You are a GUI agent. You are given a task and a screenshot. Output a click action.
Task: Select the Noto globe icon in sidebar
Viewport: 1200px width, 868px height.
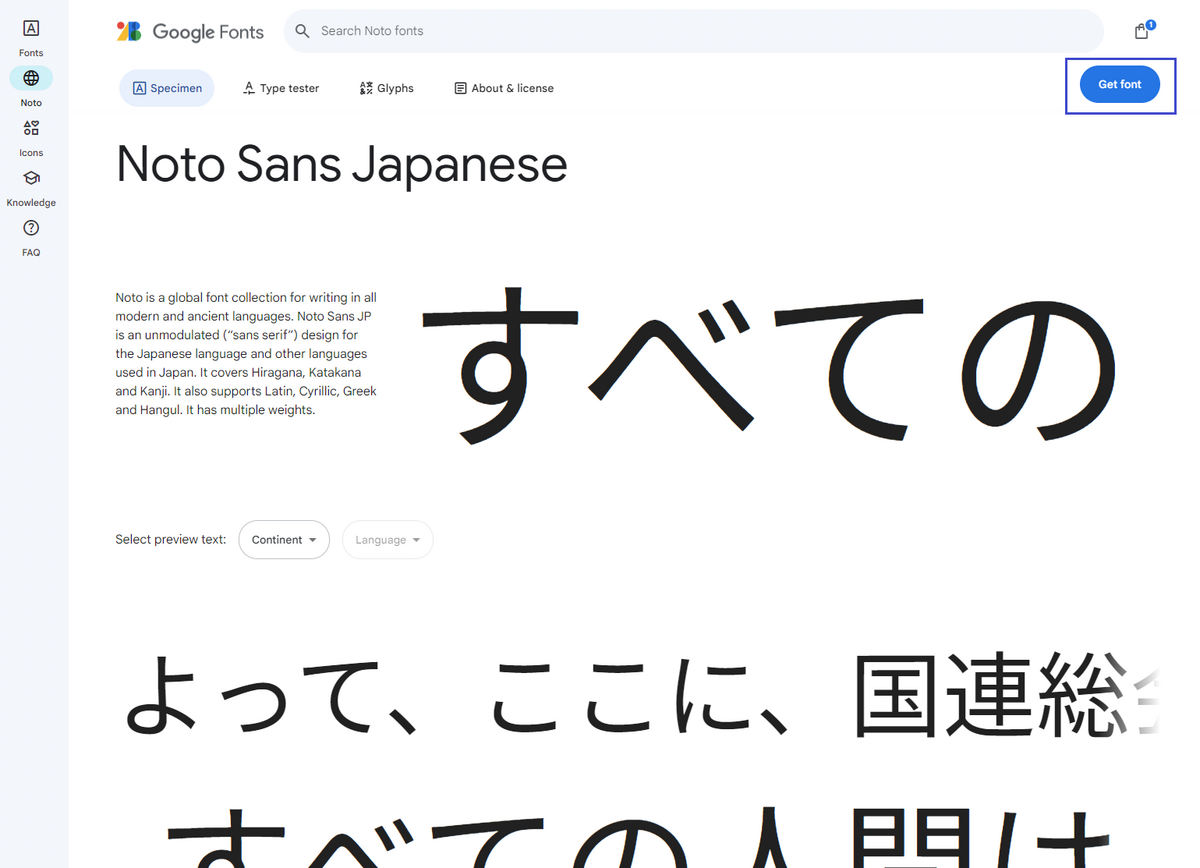click(x=31, y=78)
